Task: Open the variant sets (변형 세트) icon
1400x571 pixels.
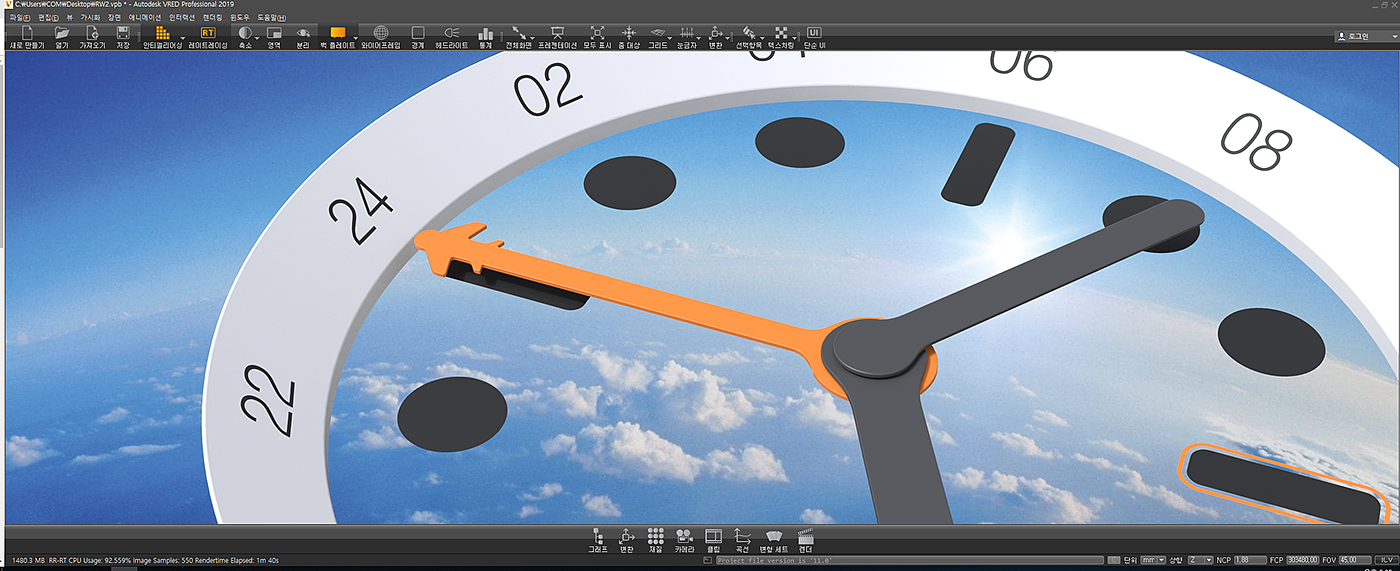Action: coord(775,537)
